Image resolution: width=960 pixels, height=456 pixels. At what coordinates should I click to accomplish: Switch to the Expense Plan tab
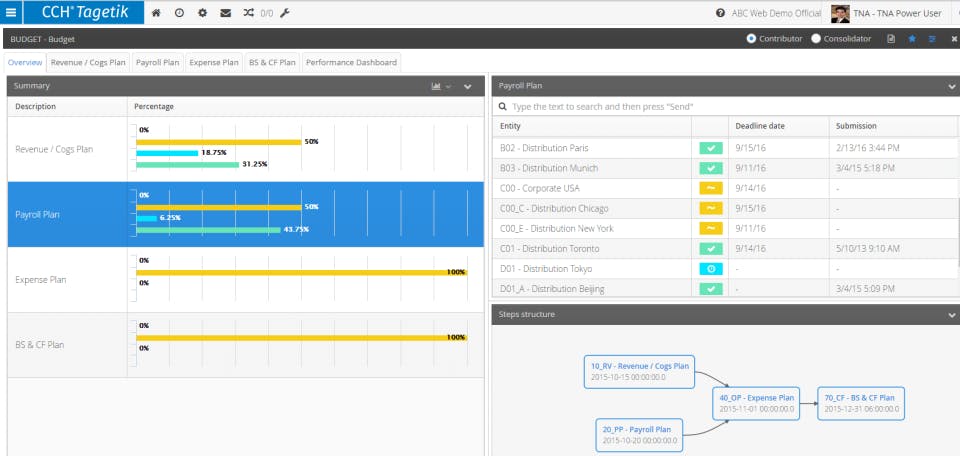214,62
